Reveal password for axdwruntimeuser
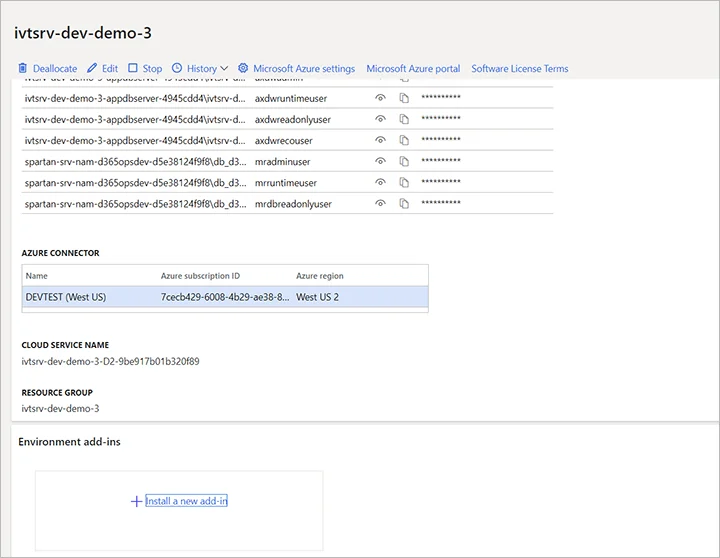 pyautogui.click(x=380, y=98)
